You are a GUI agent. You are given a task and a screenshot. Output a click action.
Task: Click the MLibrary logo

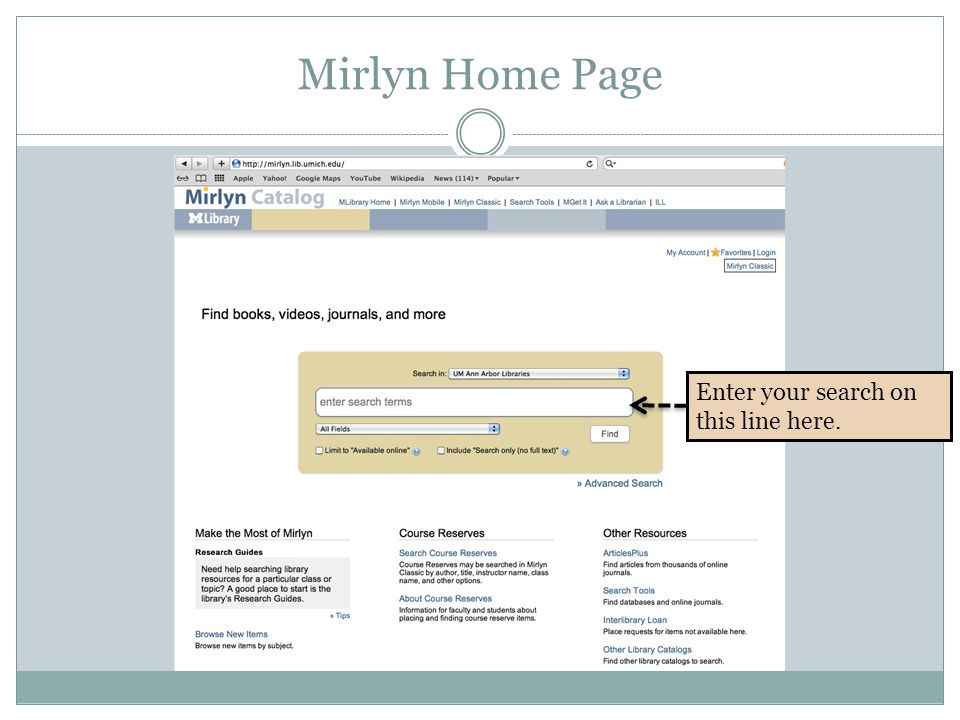point(213,219)
